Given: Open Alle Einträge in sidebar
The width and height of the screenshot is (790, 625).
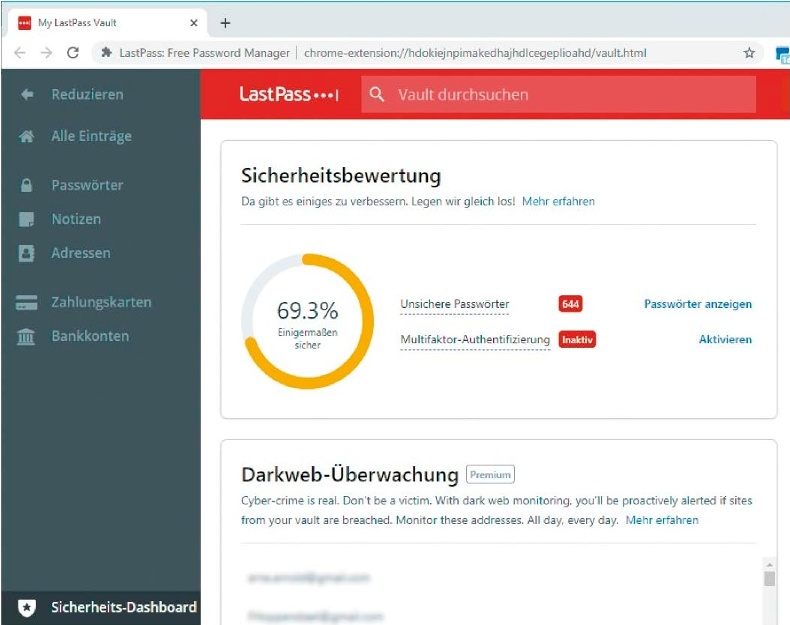Looking at the screenshot, I should pos(91,136).
